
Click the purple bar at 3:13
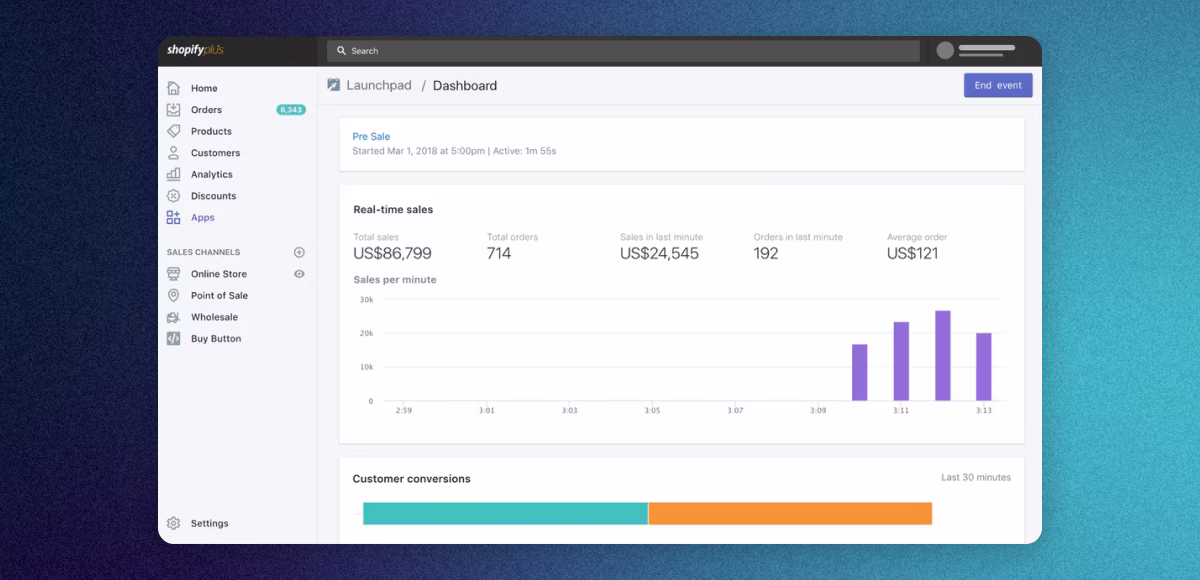(x=984, y=367)
